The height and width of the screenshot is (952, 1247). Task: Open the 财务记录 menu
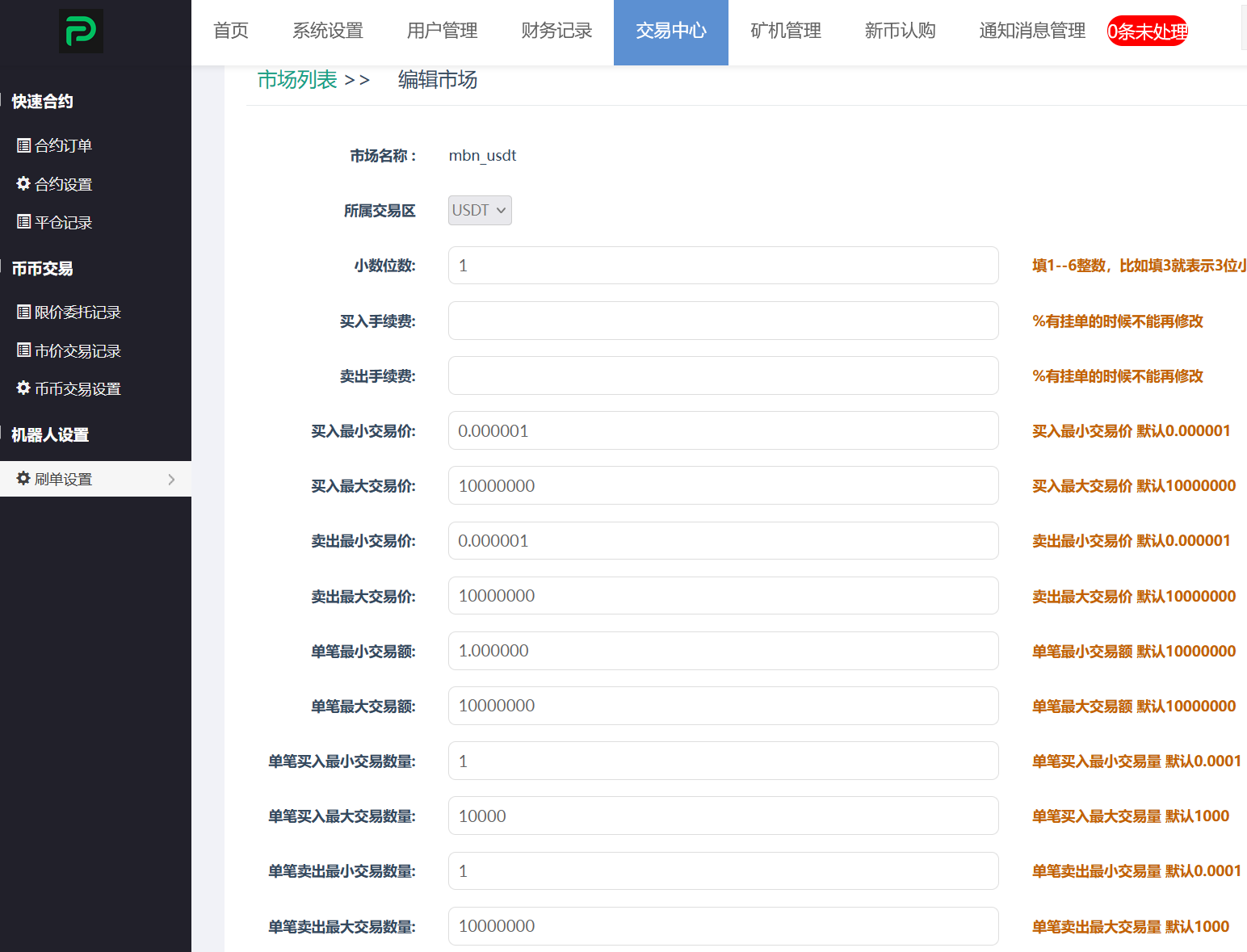556,31
